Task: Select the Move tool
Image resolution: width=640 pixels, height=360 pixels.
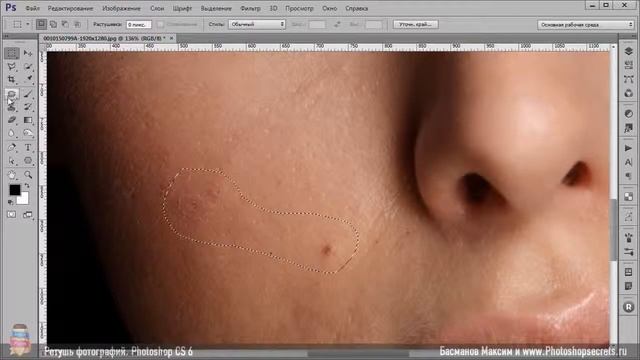Action: click(x=28, y=53)
